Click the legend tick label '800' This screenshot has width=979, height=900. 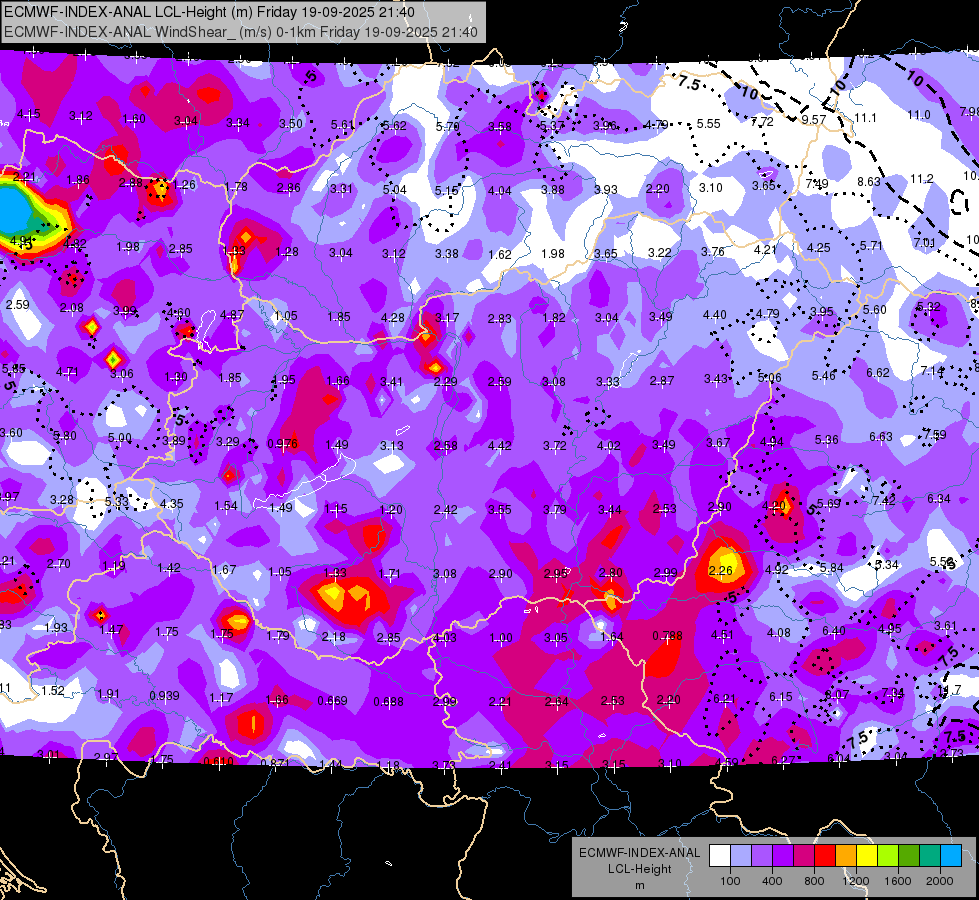coord(814,881)
